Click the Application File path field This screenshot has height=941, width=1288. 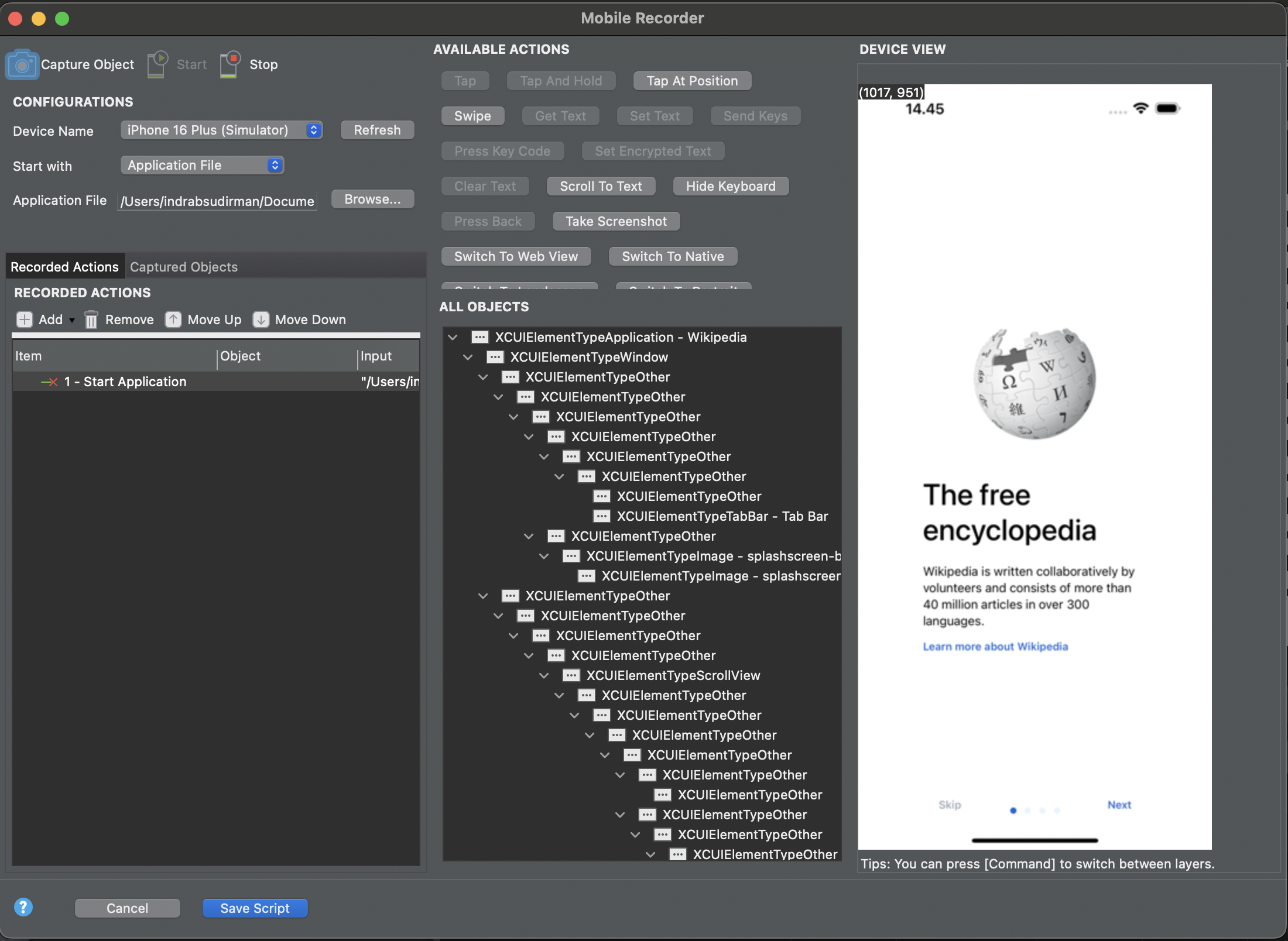217,201
